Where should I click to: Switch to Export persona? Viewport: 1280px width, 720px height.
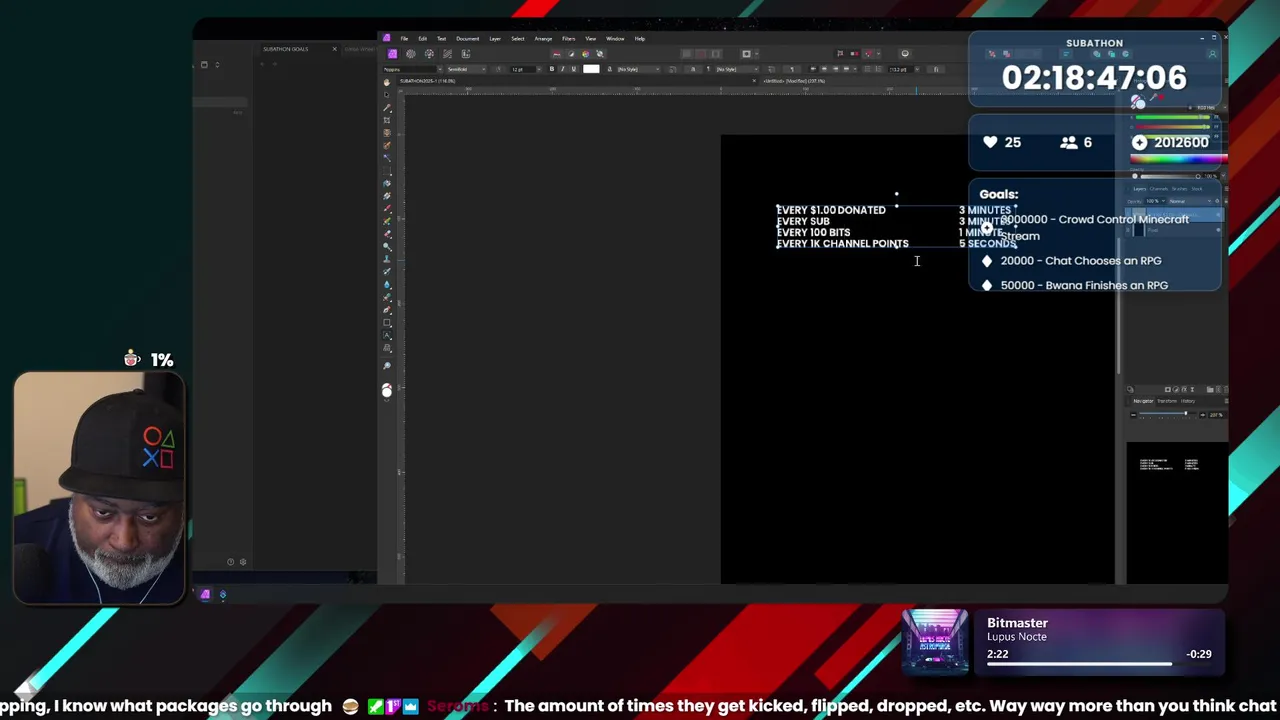466,54
